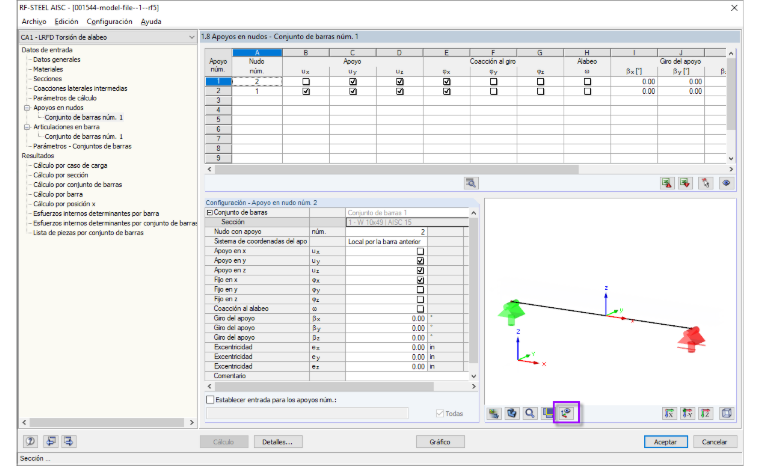Click the overlapping windows icon under the 3D view
This screenshot has width=760, height=466.
(x=548, y=413)
